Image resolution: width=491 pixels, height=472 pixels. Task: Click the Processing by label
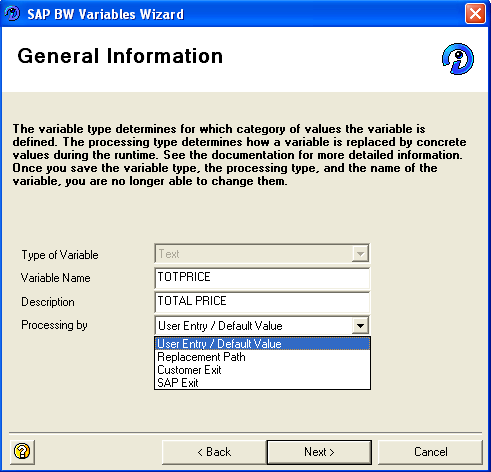pyautogui.click(x=54, y=325)
